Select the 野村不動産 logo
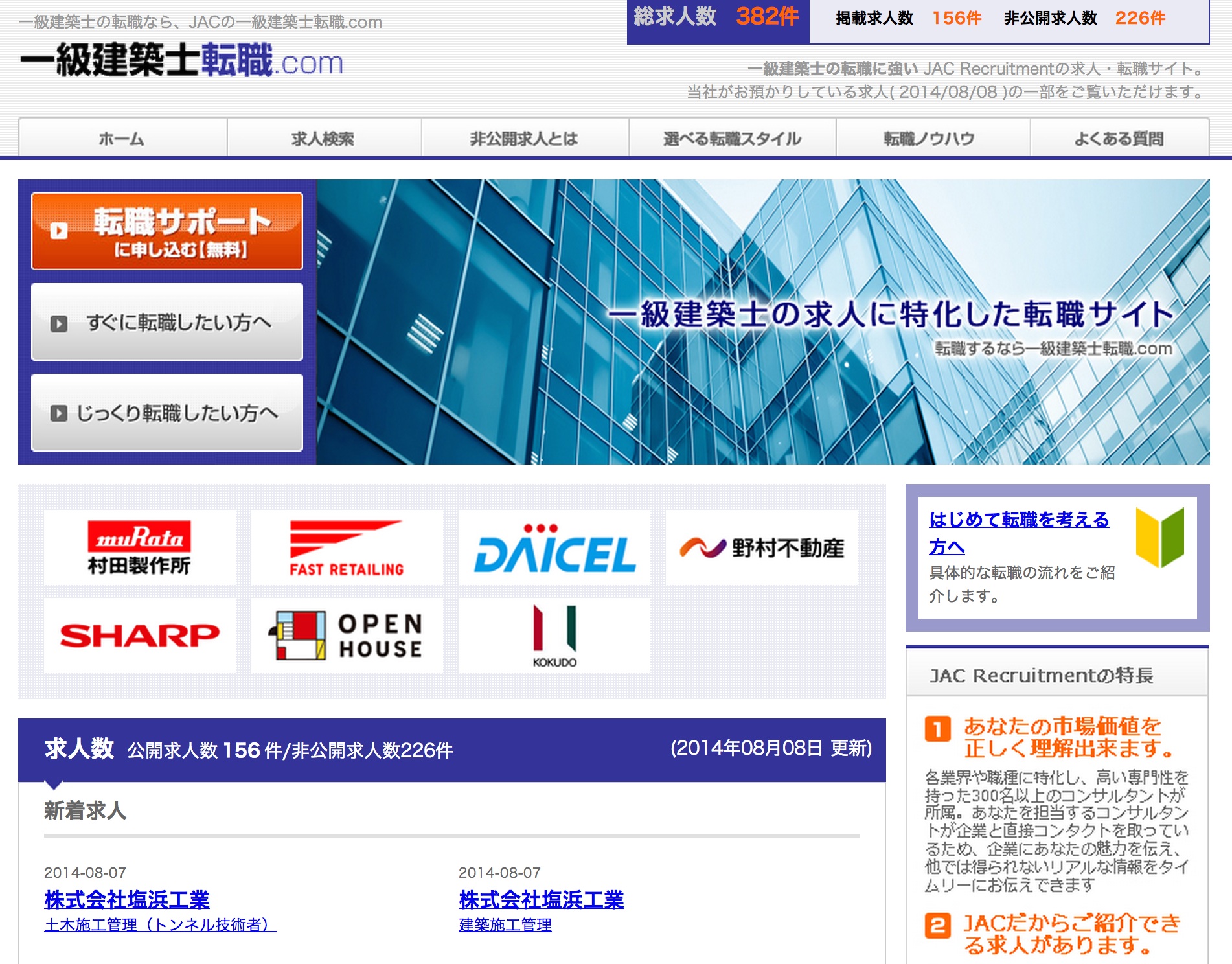 [x=762, y=548]
